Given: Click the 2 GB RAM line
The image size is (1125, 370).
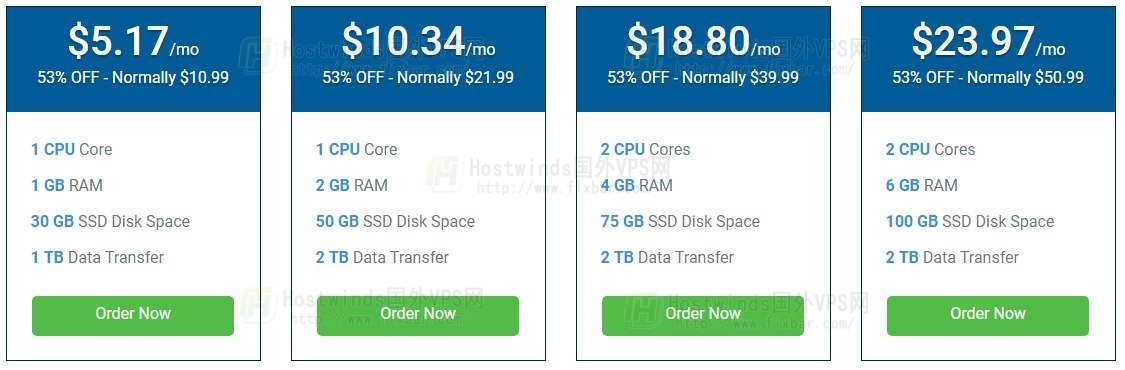Looking at the screenshot, I should pos(352,185).
